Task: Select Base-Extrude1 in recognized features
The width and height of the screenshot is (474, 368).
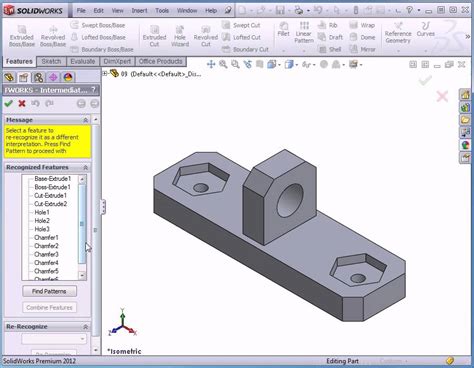Action: (53, 179)
